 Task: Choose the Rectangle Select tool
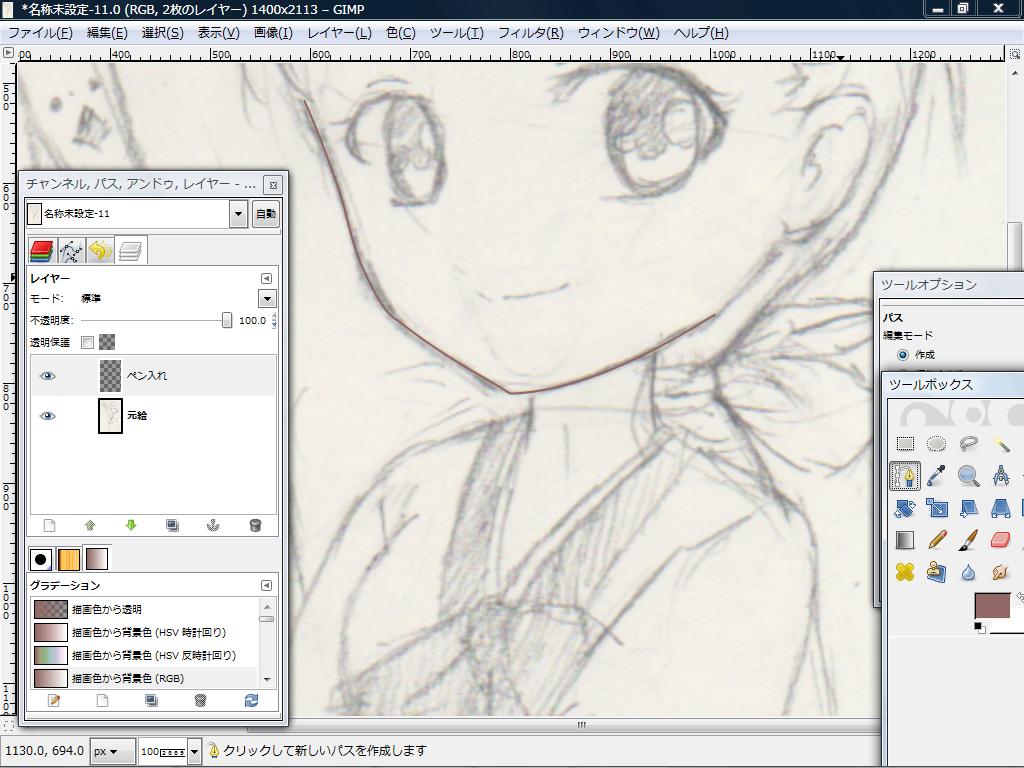905,444
